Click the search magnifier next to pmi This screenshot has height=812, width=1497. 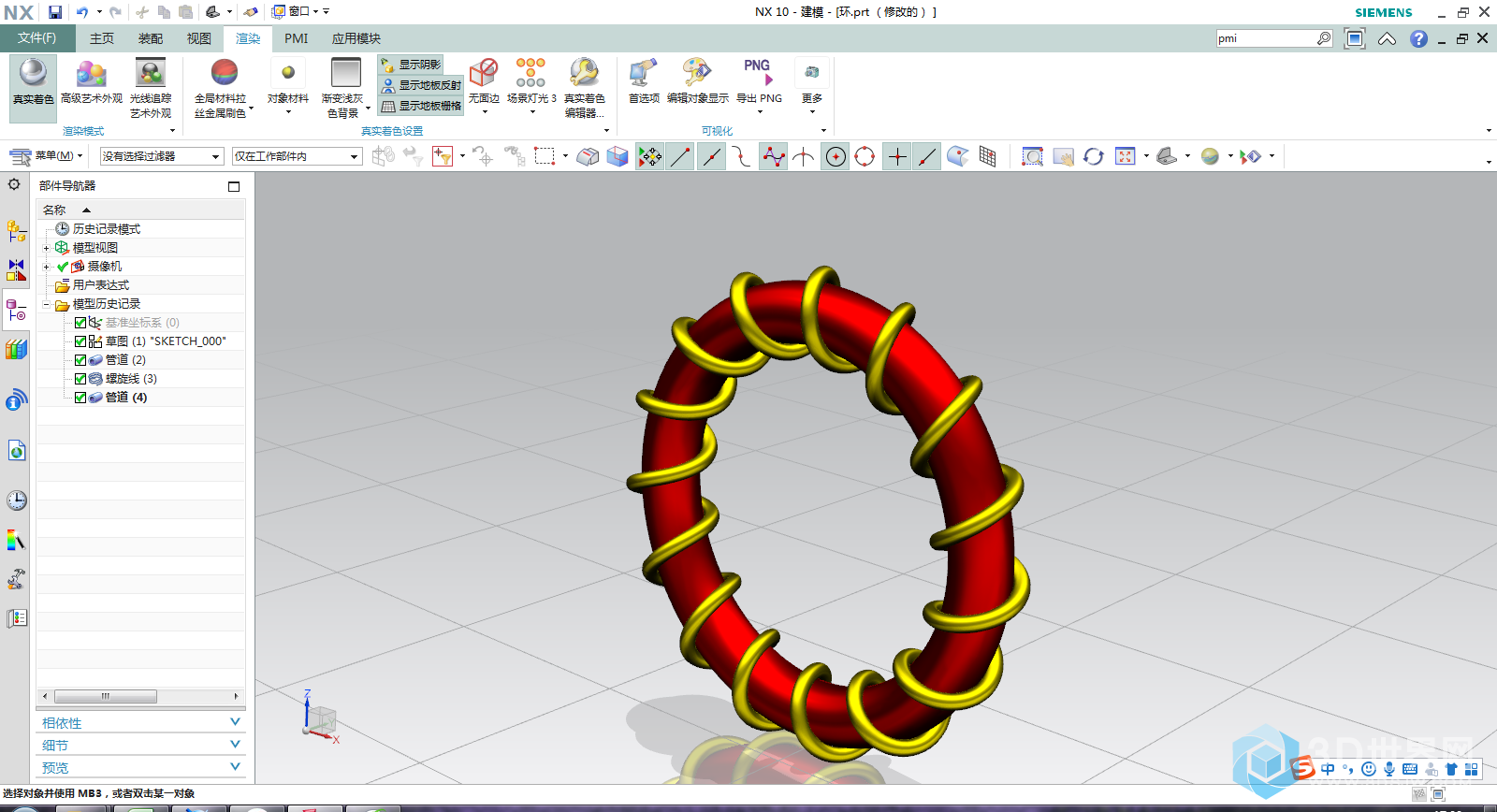[1324, 38]
